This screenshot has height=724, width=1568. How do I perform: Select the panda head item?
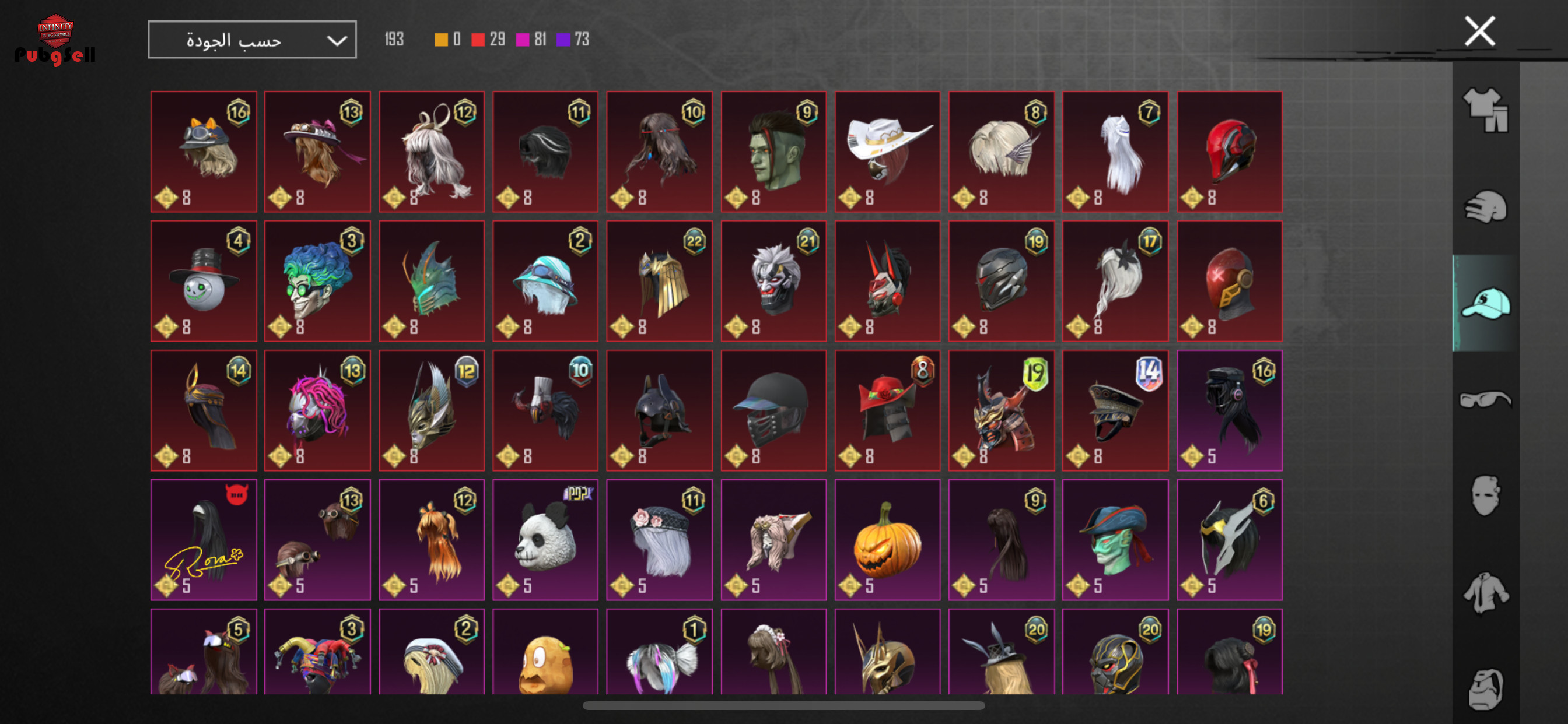pos(545,540)
